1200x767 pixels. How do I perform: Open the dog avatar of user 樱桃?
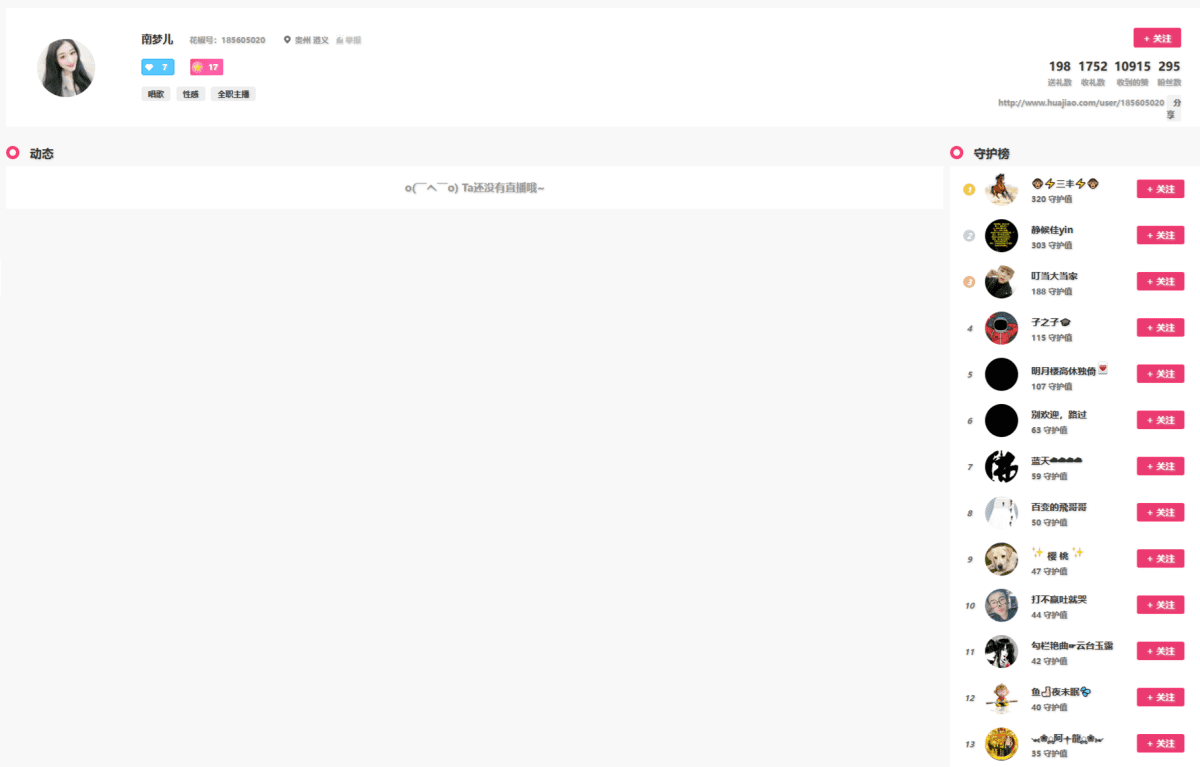point(1001,559)
